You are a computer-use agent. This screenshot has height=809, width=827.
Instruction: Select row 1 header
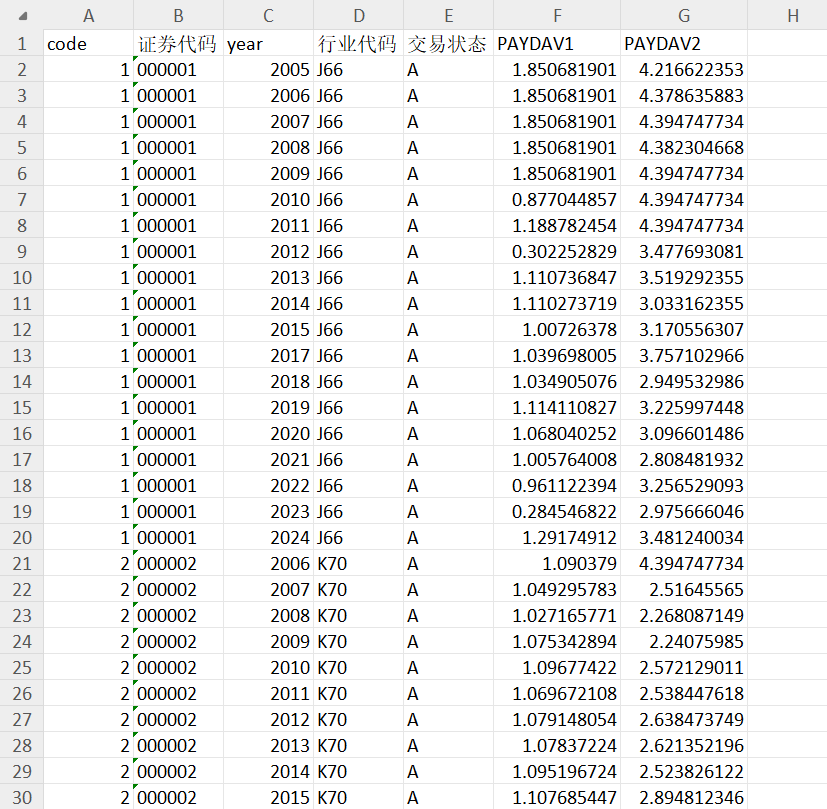click(x=22, y=43)
